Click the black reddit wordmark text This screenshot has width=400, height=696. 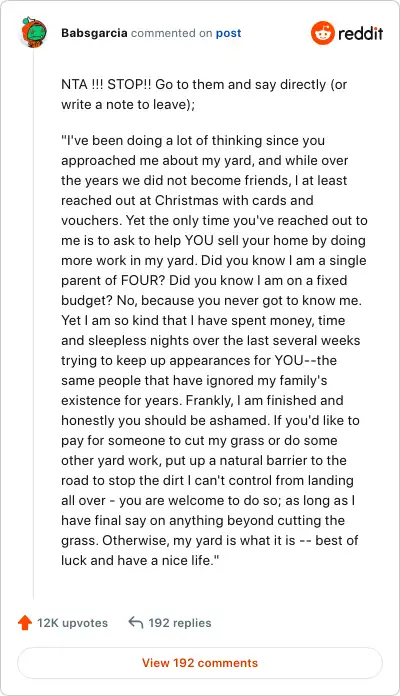click(360, 33)
